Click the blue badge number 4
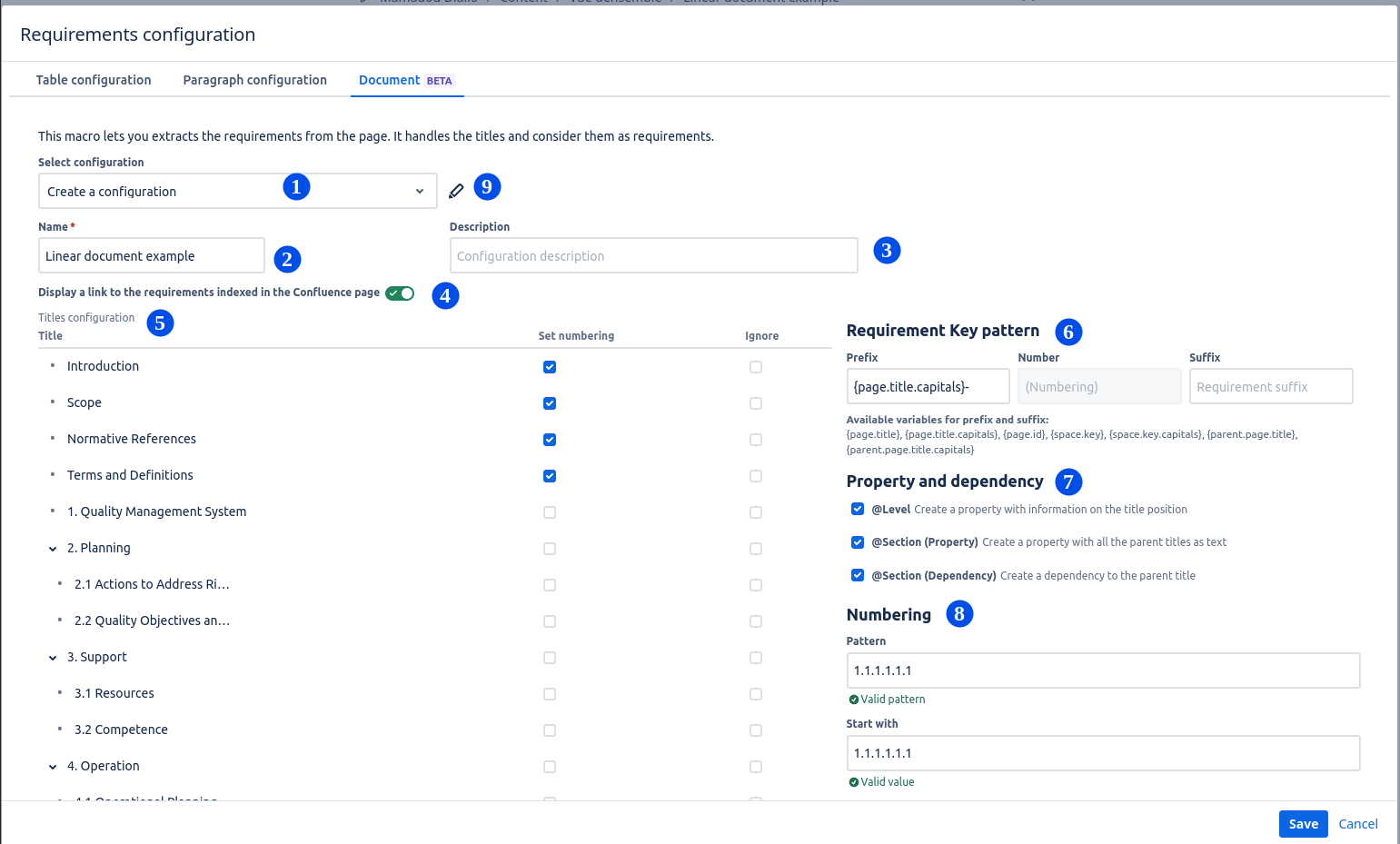 pos(445,295)
